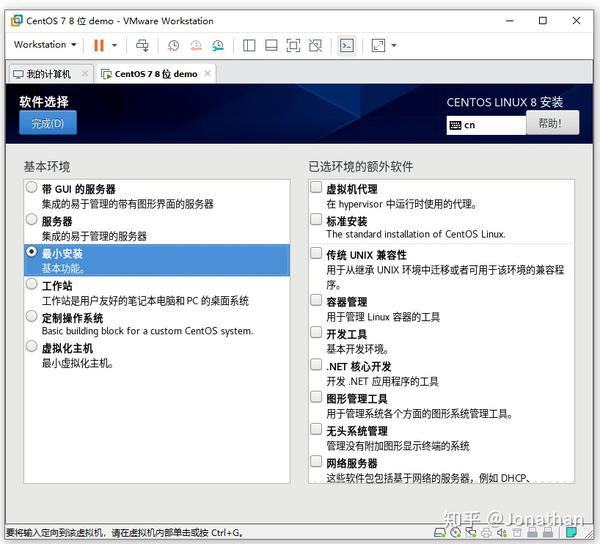Select the 定制操作系统 radio button

pyautogui.click(x=31, y=316)
